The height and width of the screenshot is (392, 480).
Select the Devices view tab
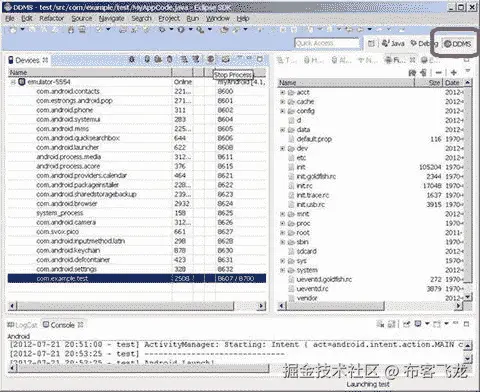(x=27, y=60)
